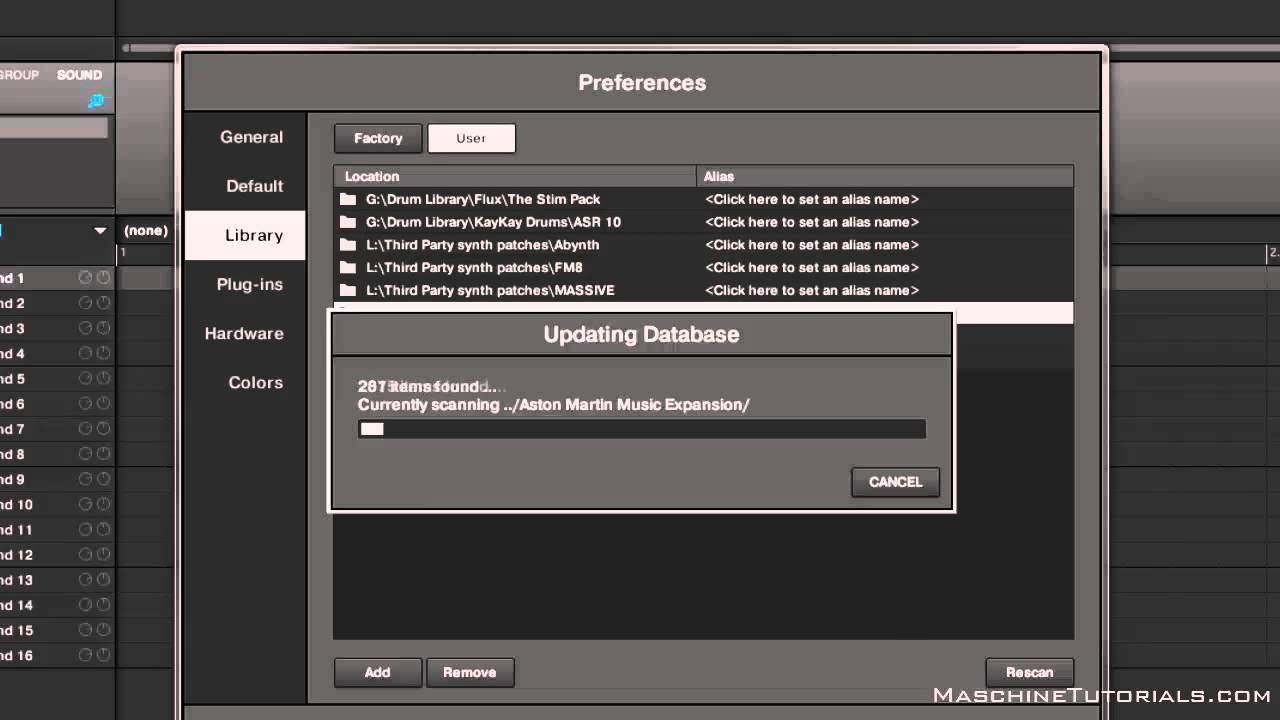Toggle the power-style icon on Sound 12 row
Image resolution: width=1280 pixels, height=720 pixels.
(x=103, y=555)
